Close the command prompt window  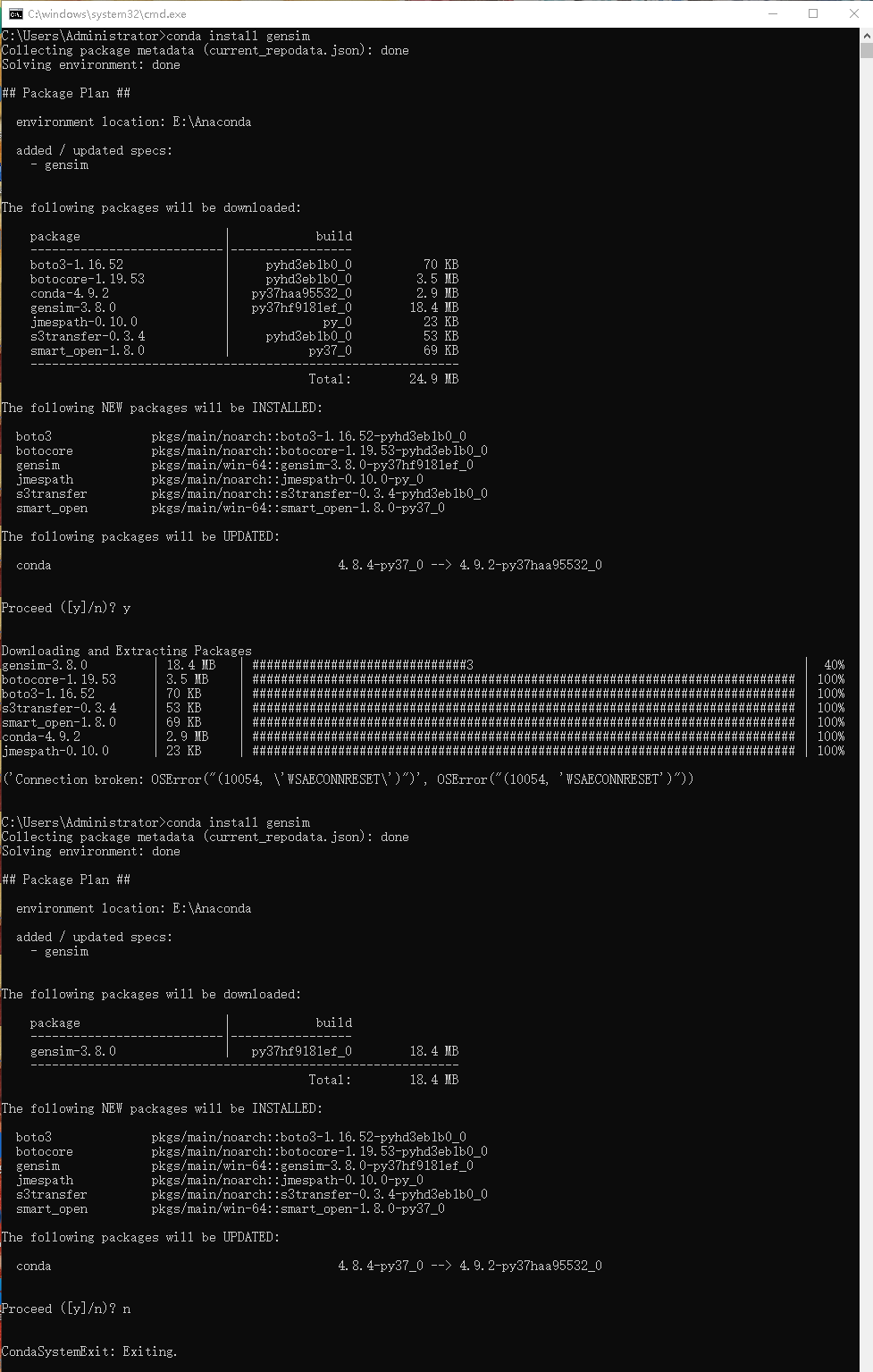[853, 13]
